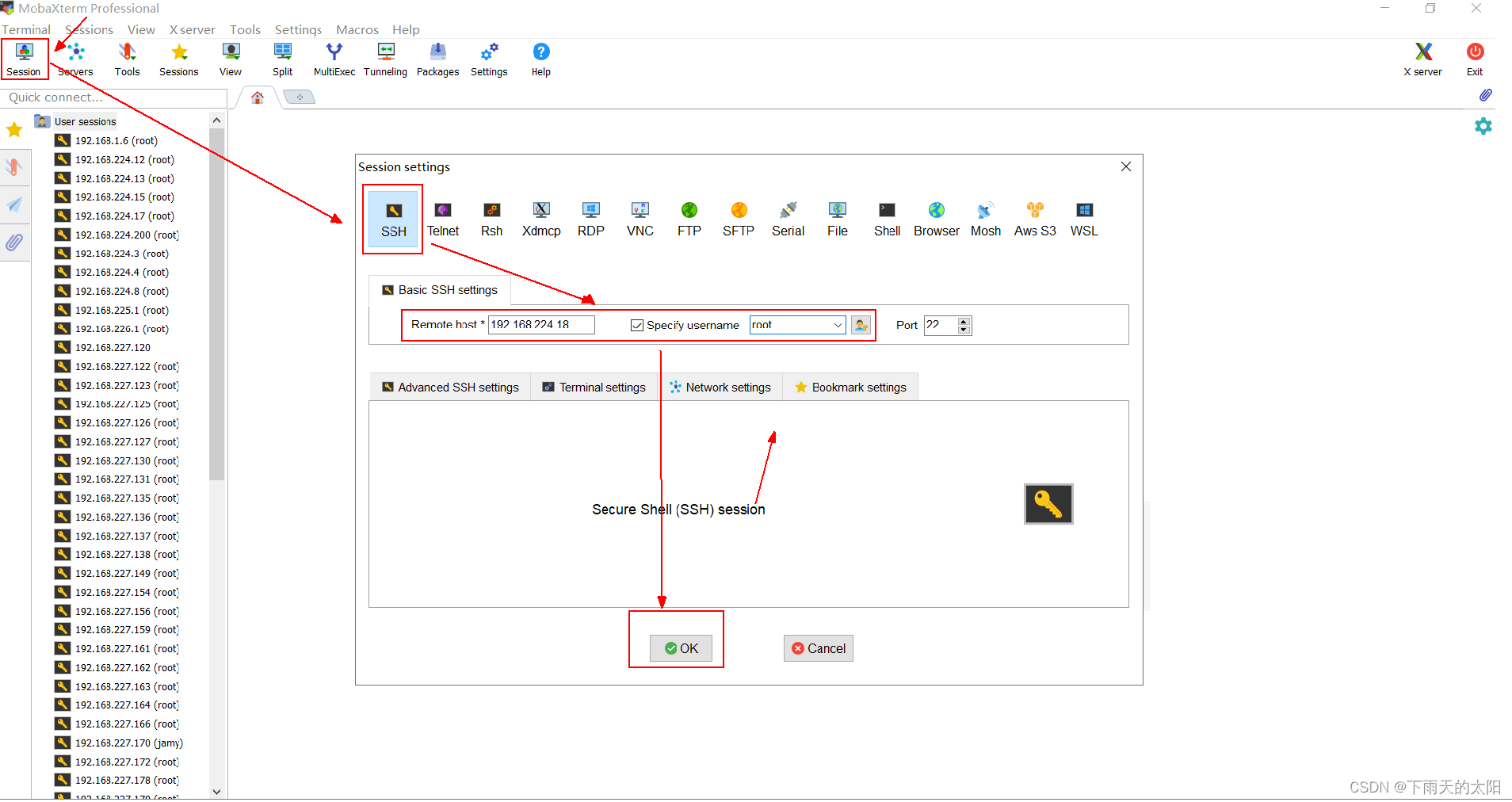
Task: Open the Settings gears toolbar icon
Action: [489, 59]
